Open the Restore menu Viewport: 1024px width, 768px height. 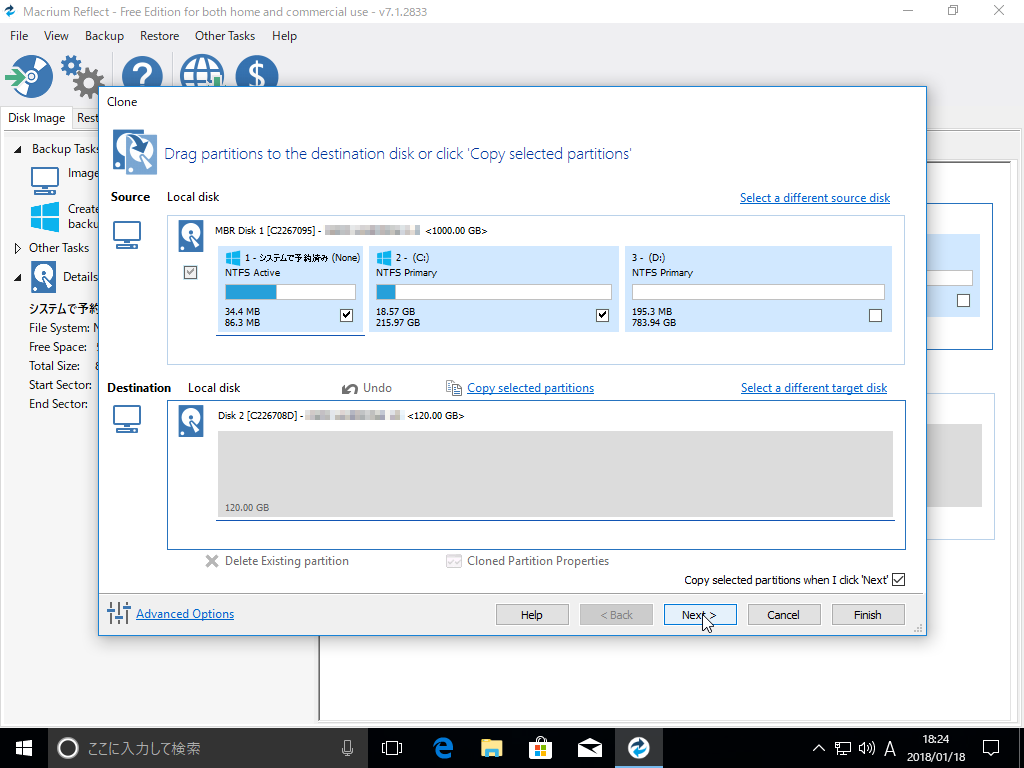click(x=159, y=36)
